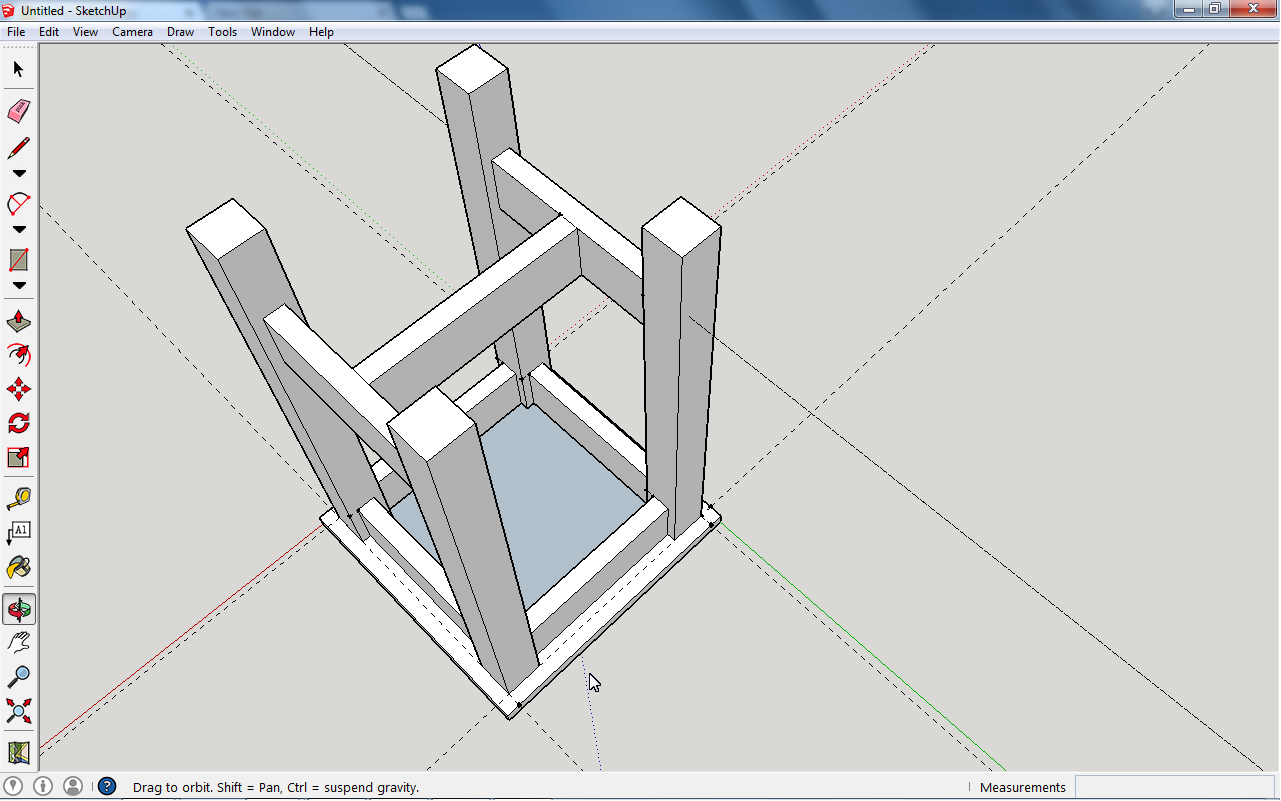This screenshot has height=801, width=1281.
Task: Select the Offset tool
Action: coord(17,457)
